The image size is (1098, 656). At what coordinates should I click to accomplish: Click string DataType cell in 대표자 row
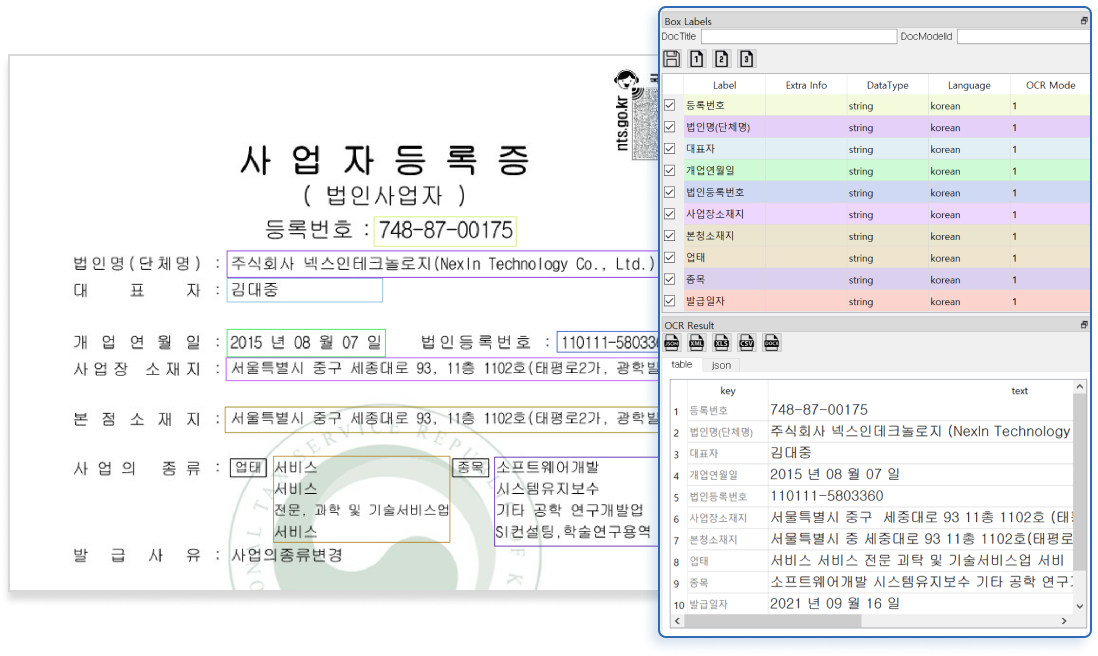[x=887, y=149]
